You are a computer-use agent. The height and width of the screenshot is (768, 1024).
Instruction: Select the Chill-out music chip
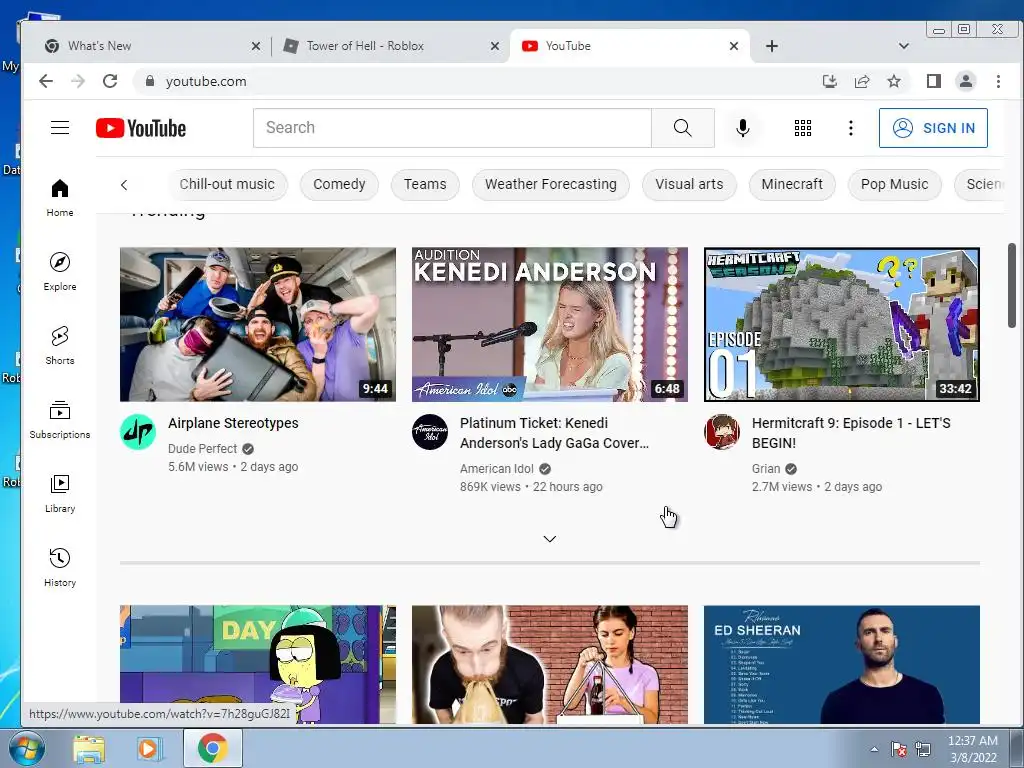coord(227,184)
